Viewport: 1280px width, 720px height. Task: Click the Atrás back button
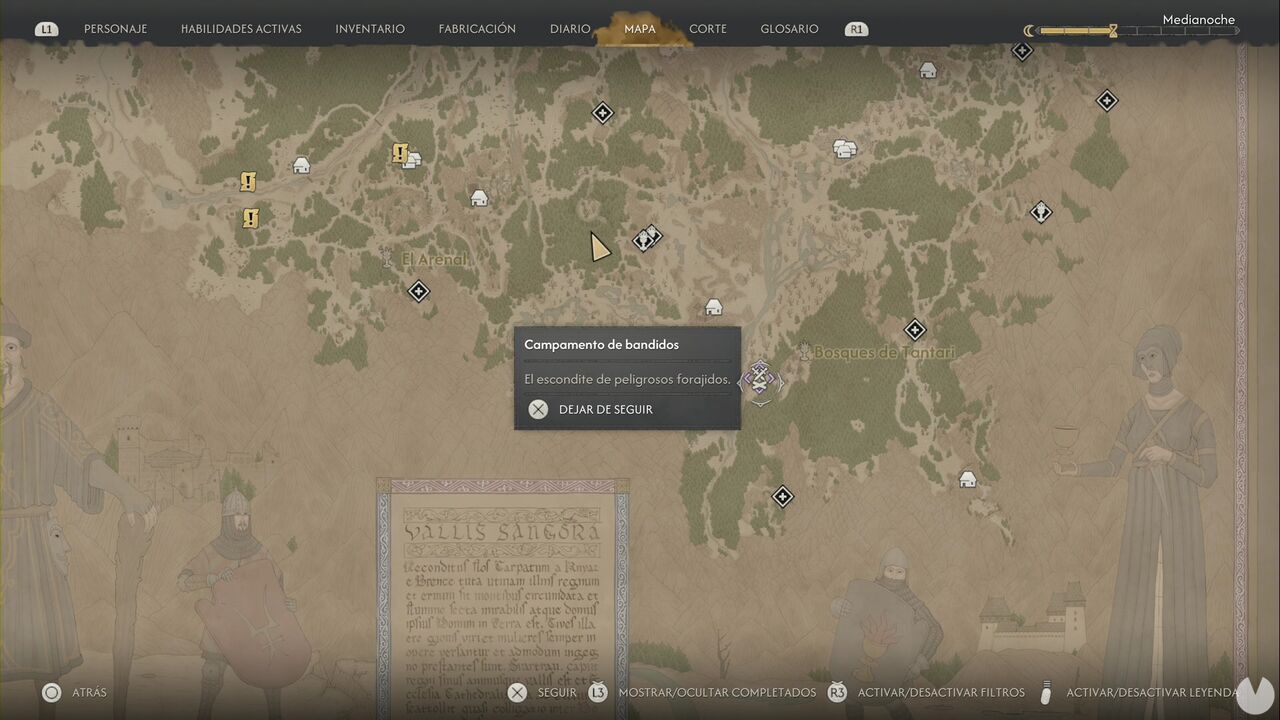tap(74, 692)
